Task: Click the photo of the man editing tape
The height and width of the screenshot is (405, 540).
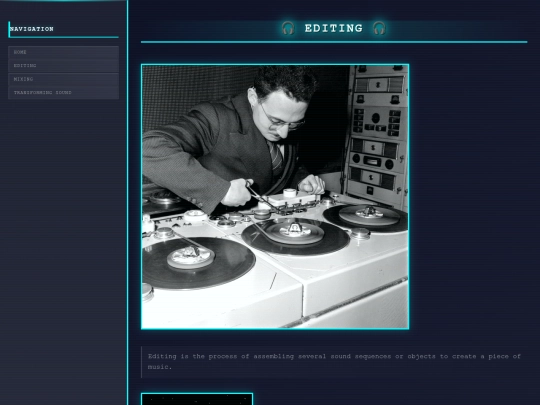Action: click(x=275, y=197)
